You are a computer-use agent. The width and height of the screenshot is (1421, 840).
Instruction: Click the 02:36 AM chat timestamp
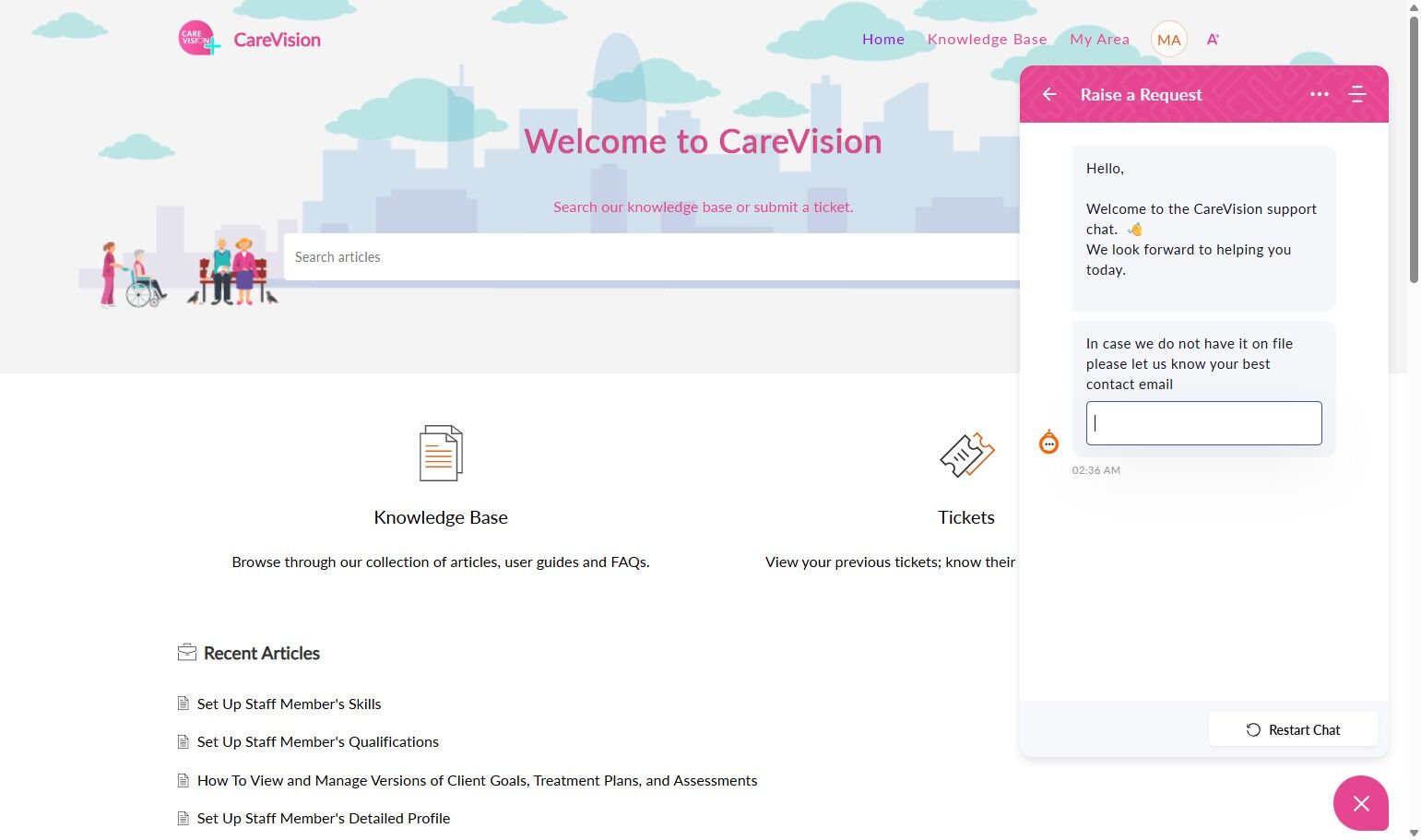tap(1096, 470)
